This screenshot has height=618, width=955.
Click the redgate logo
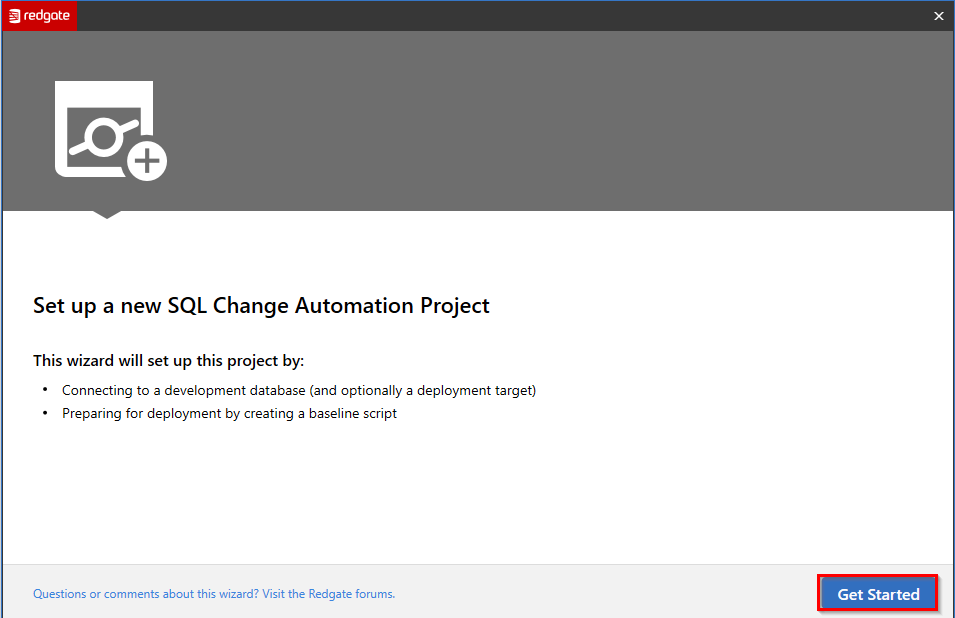(x=40, y=16)
